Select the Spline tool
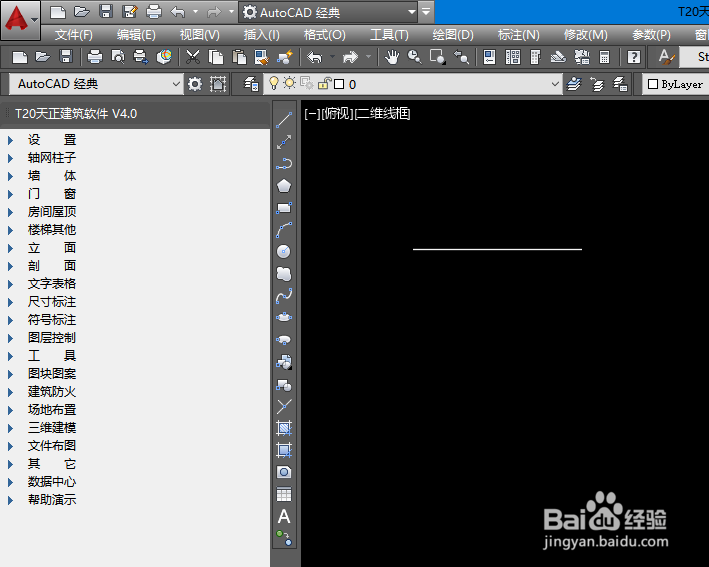Viewport: 709px width, 567px height. [x=284, y=296]
